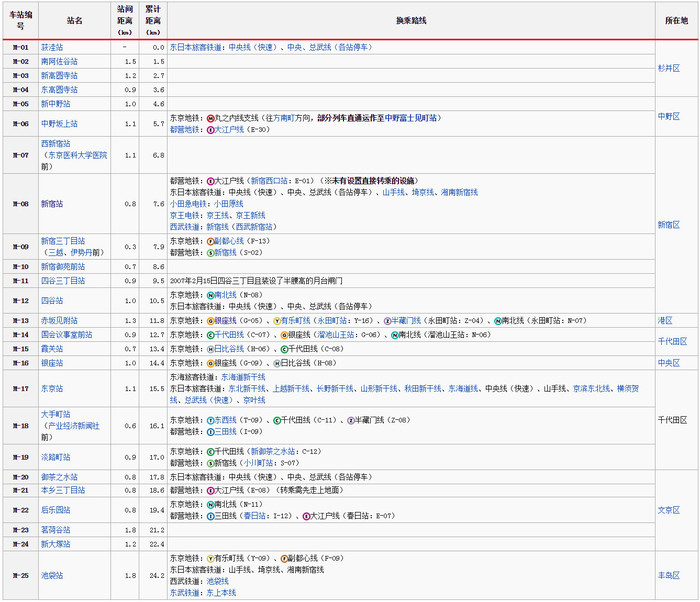The width and height of the screenshot is (700, 602).
Task: Click the brown F 副都心线 icon in the 新宿三丁目站 row
Action: point(211,242)
